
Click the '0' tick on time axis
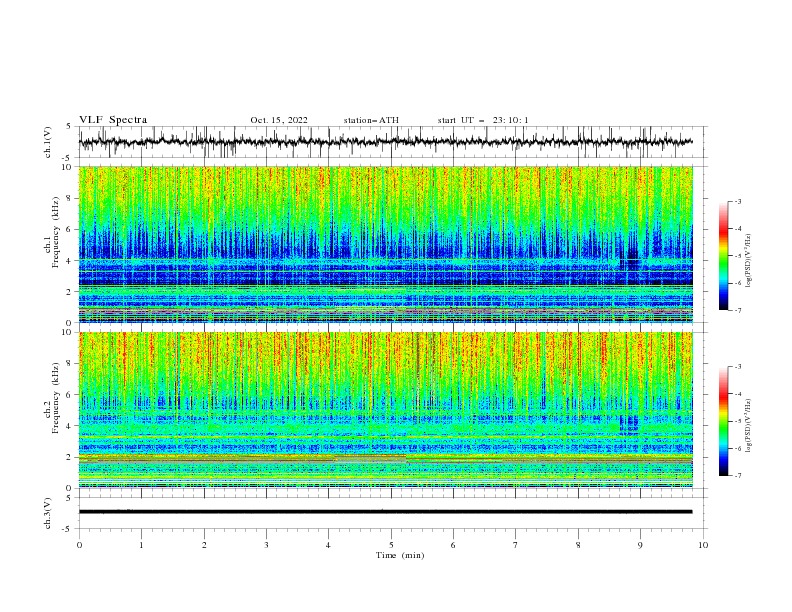[x=79, y=545]
